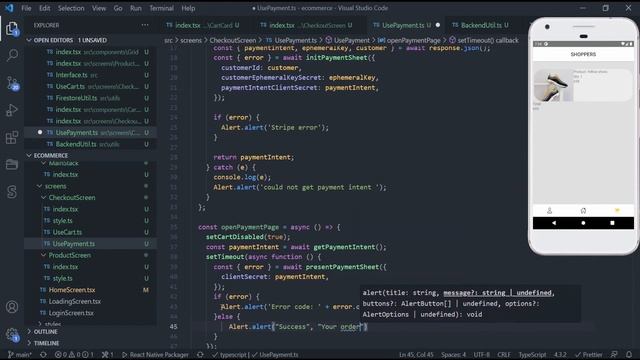Open BackendUtil.ts in Open Editors list
640x360 pixels.
coord(76,144)
